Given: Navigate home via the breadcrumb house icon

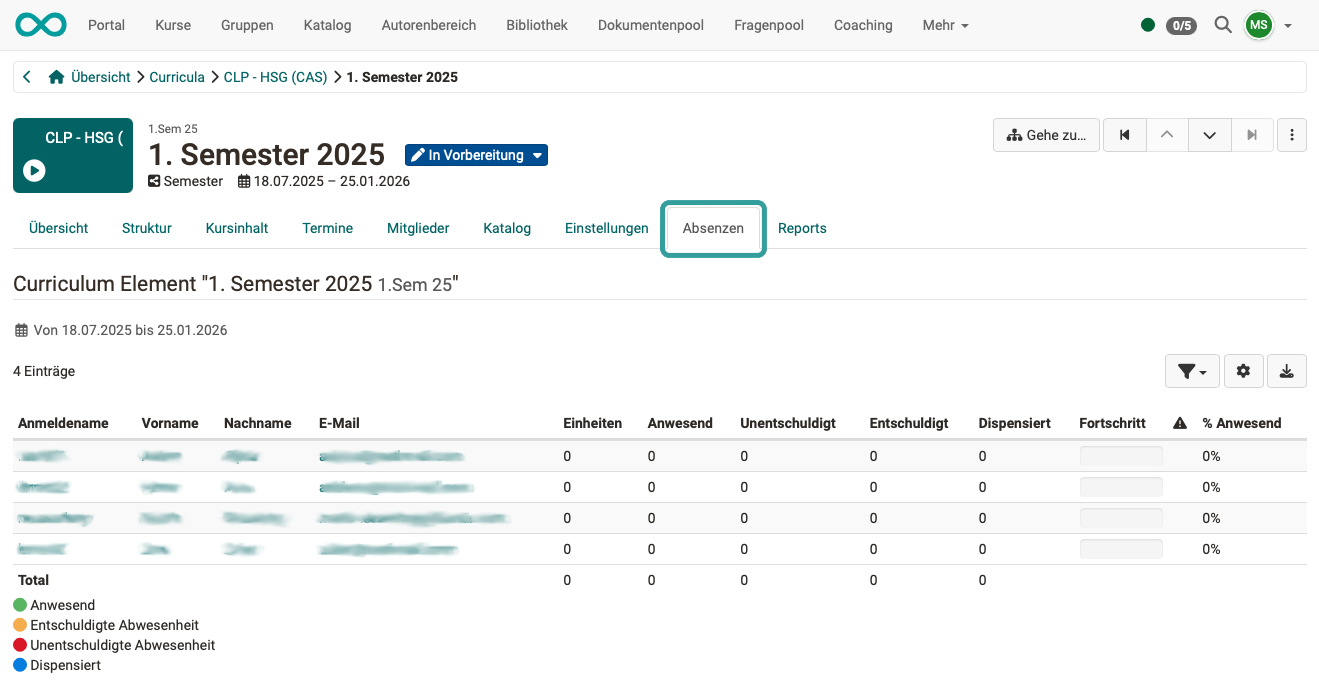Looking at the screenshot, I should [x=56, y=76].
